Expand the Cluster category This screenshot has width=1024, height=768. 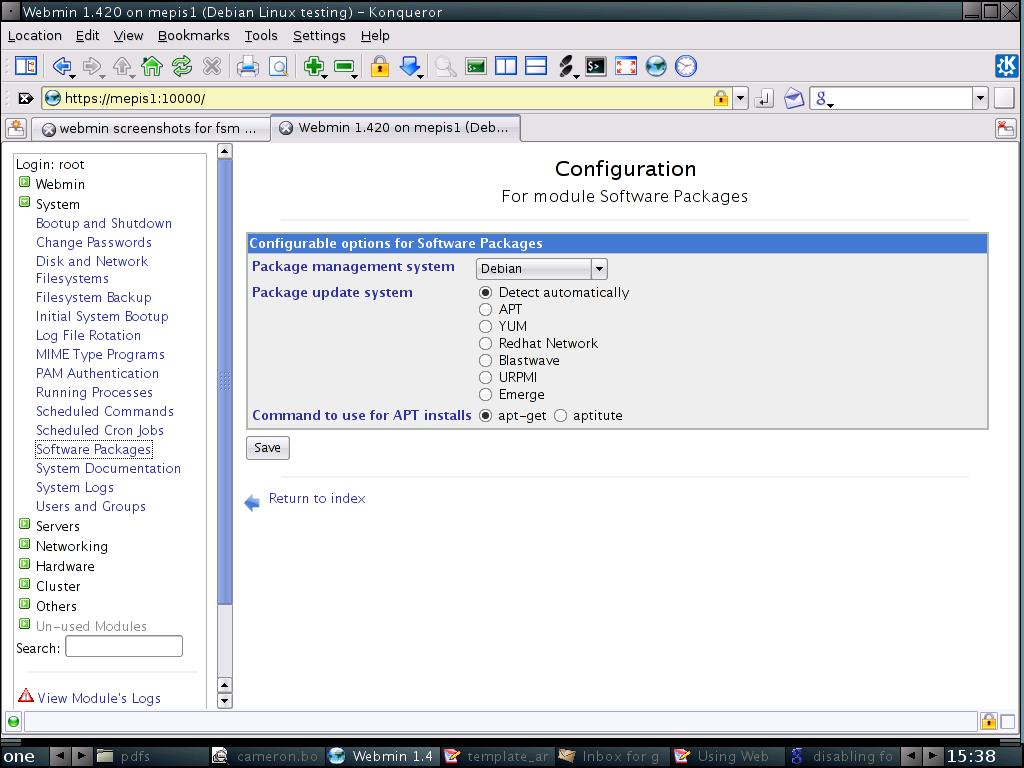pyautogui.click(x=24, y=584)
